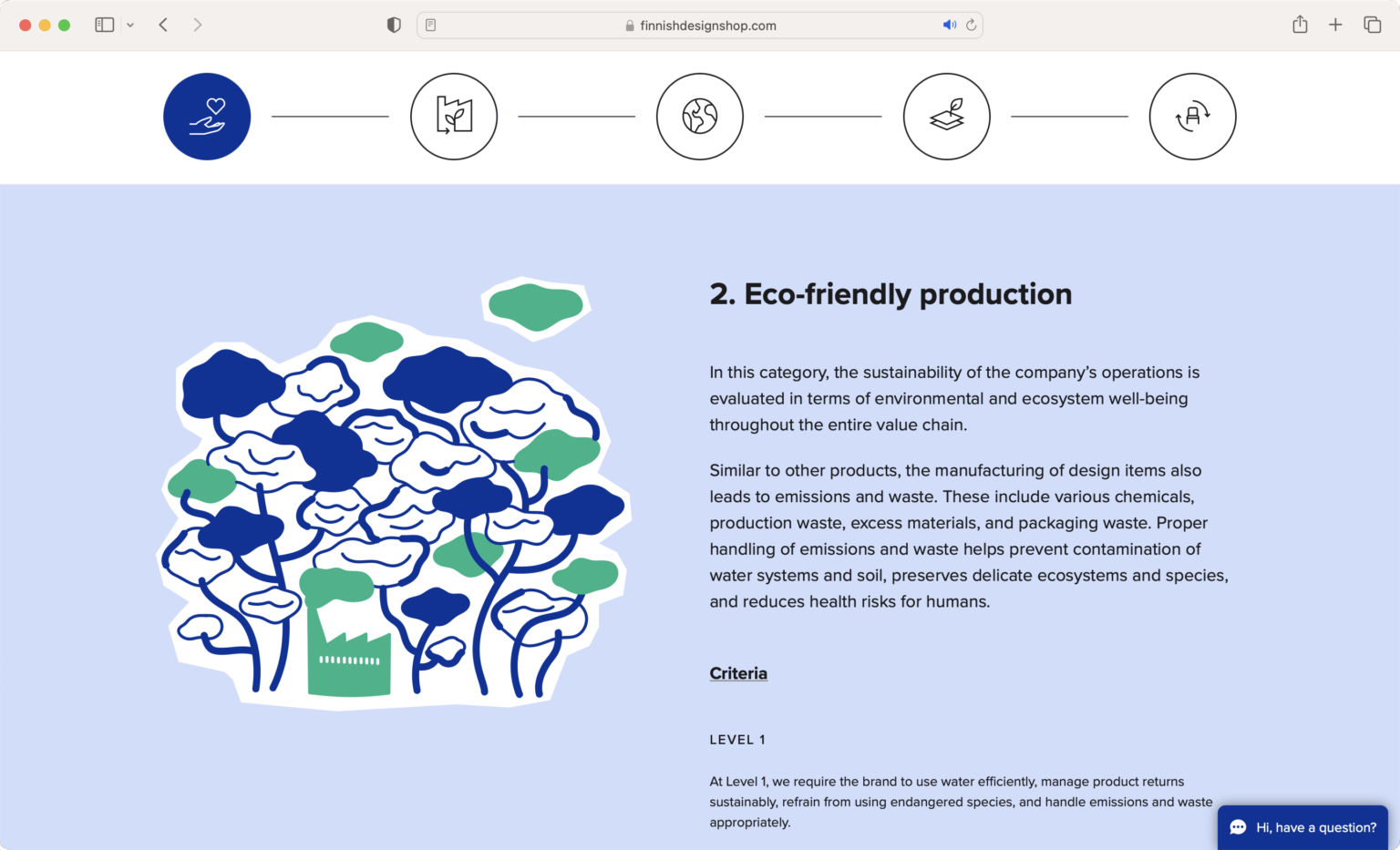Open a new tab with plus button

tap(1335, 26)
